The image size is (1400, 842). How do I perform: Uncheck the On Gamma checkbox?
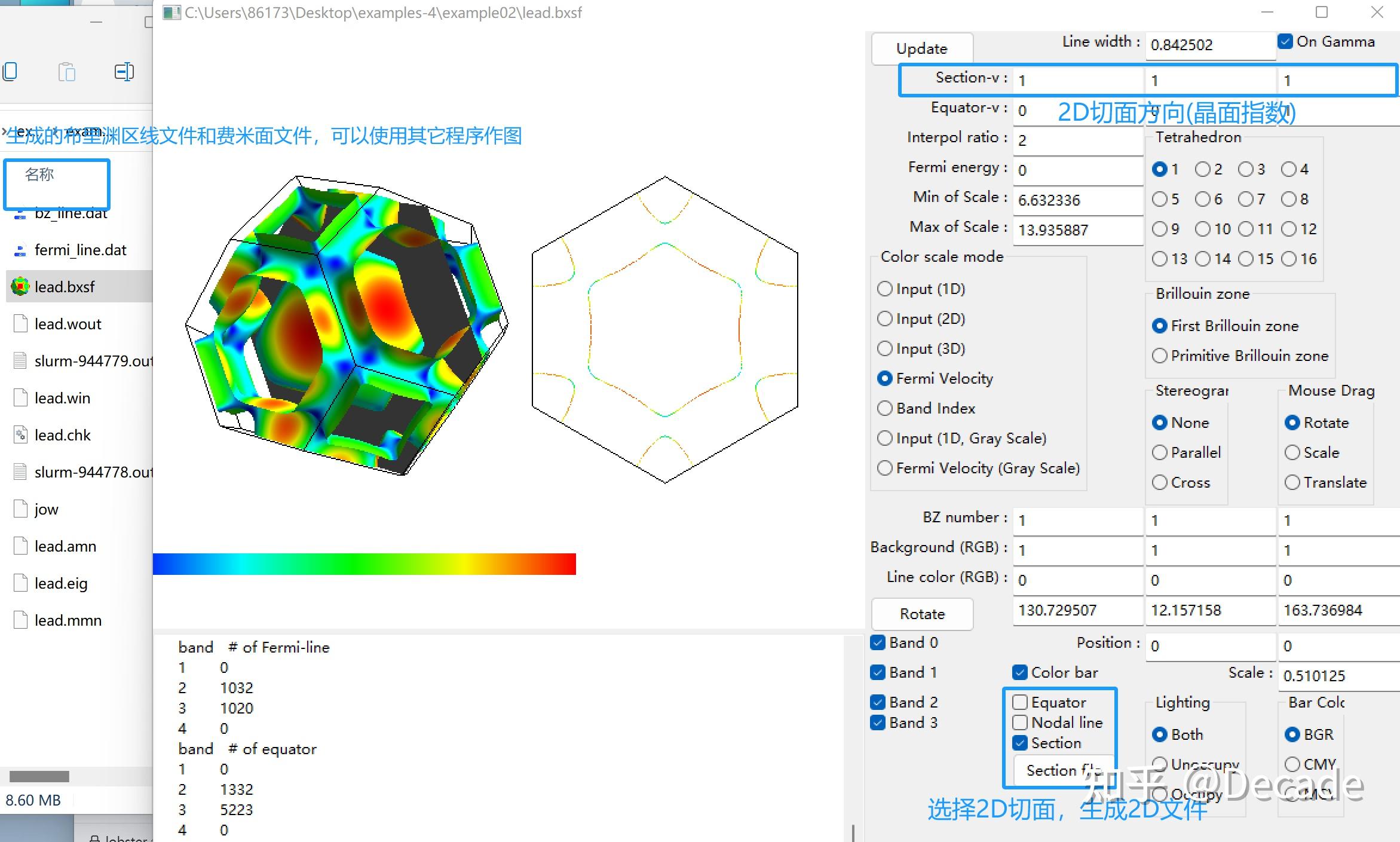[x=1285, y=41]
